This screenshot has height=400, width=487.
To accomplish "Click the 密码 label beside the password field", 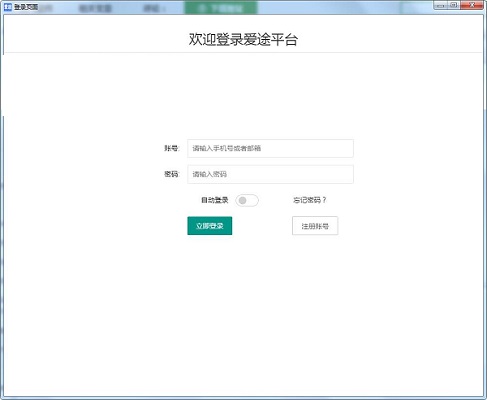I will [x=172, y=174].
